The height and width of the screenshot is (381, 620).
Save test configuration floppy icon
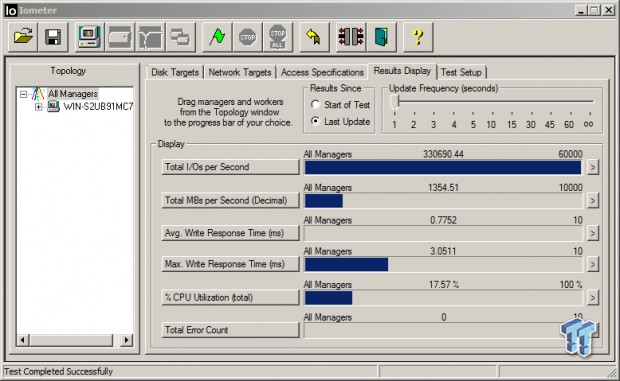pos(53,37)
